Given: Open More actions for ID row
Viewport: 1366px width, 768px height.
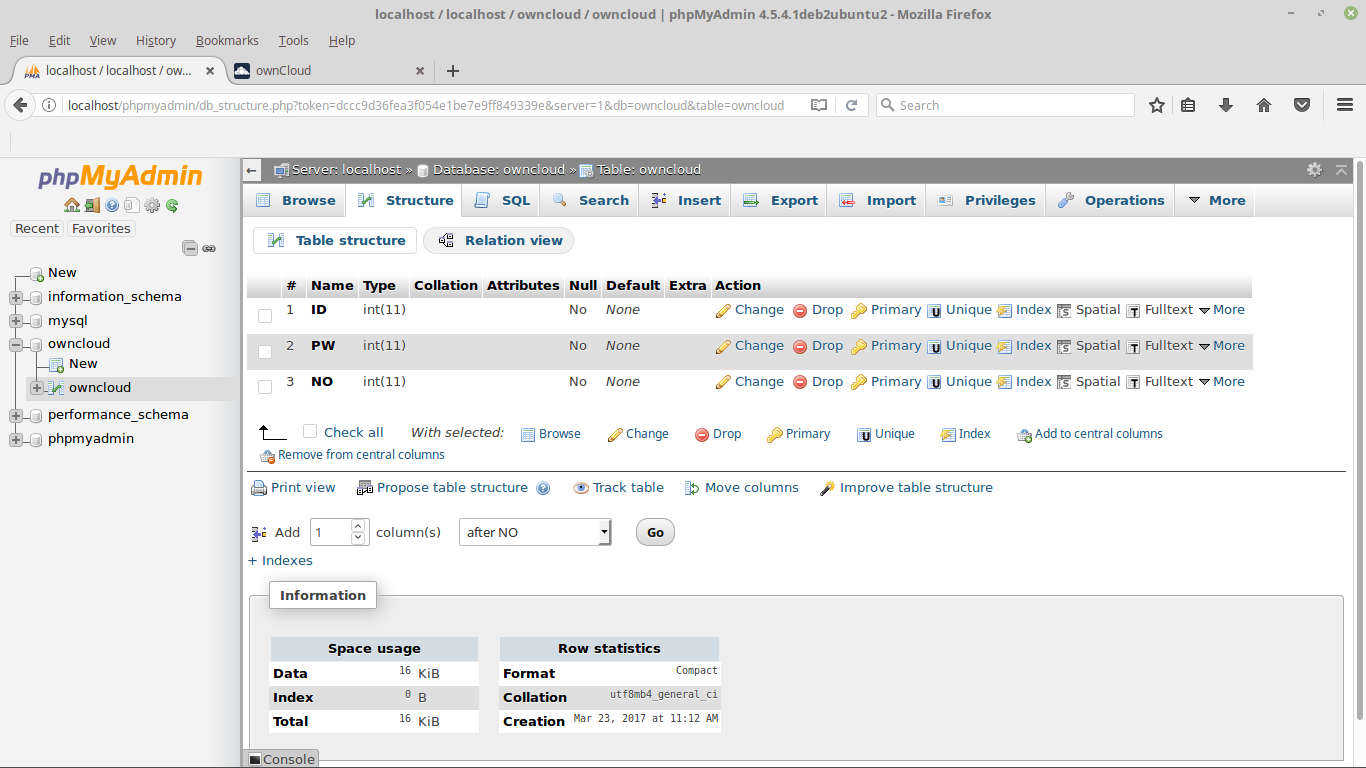Looking at the screenshot, I should pos(1222,310).
